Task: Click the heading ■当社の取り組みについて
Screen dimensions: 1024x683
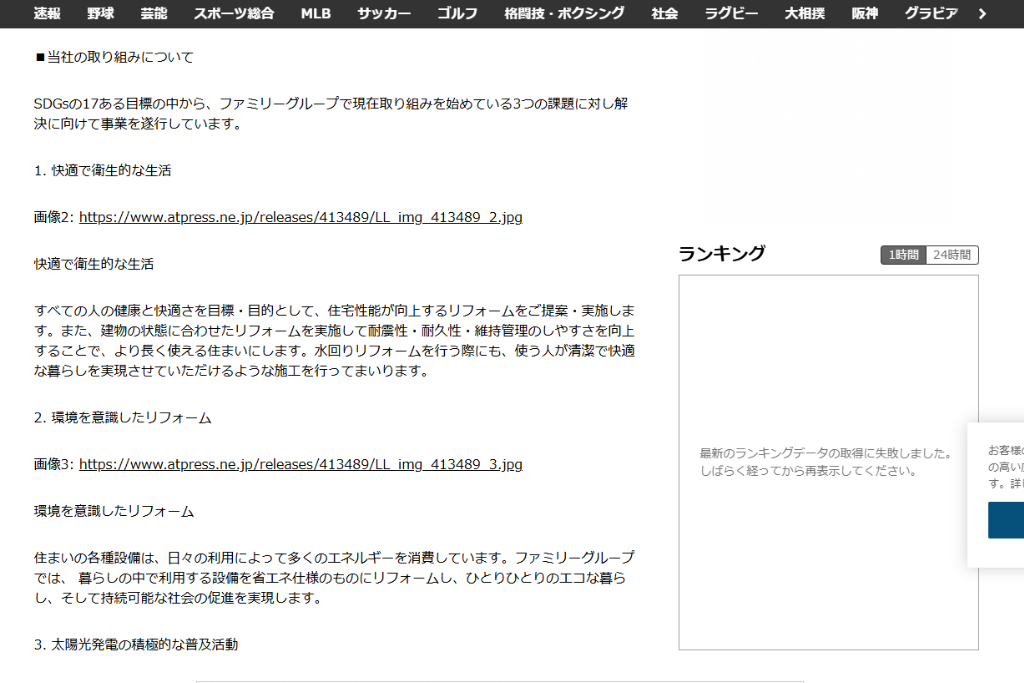Action: 114,57
